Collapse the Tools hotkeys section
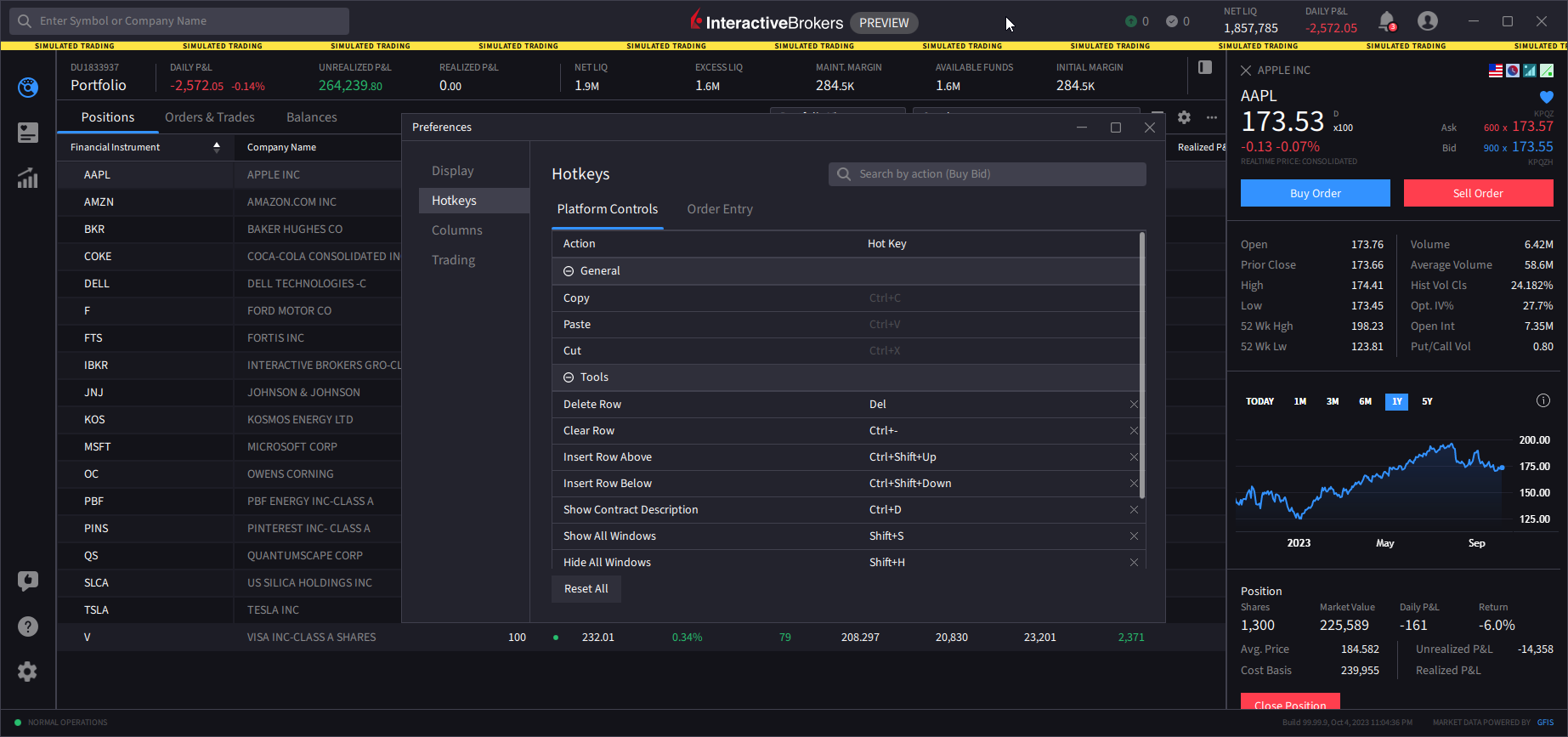The image size is (1568, 737). pos(569,377)
